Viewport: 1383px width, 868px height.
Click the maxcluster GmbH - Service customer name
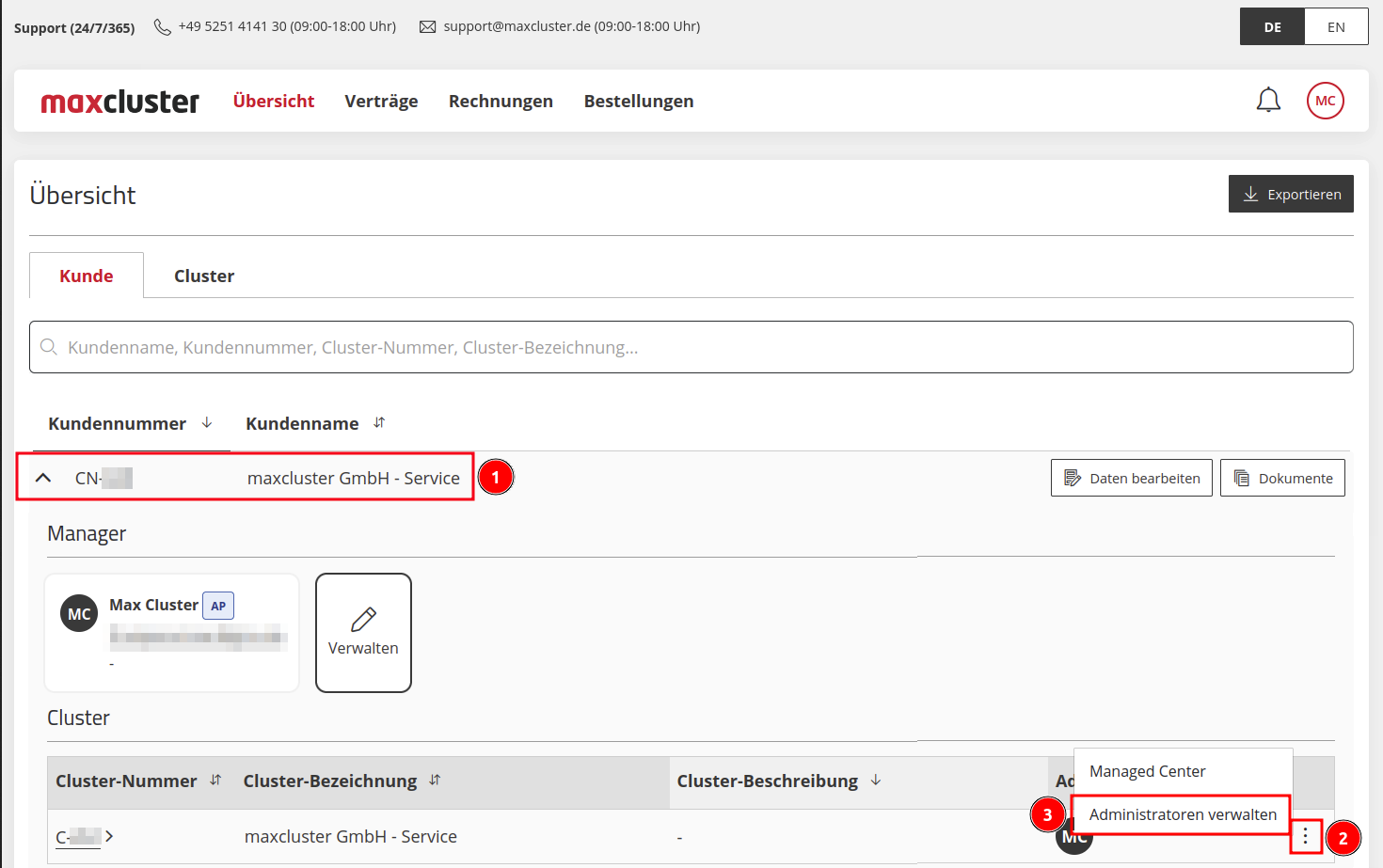354,478
